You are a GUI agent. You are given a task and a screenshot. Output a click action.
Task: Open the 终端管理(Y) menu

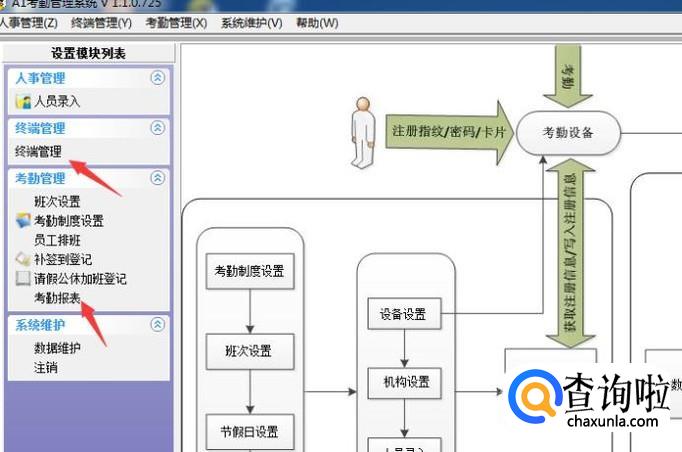101,23
